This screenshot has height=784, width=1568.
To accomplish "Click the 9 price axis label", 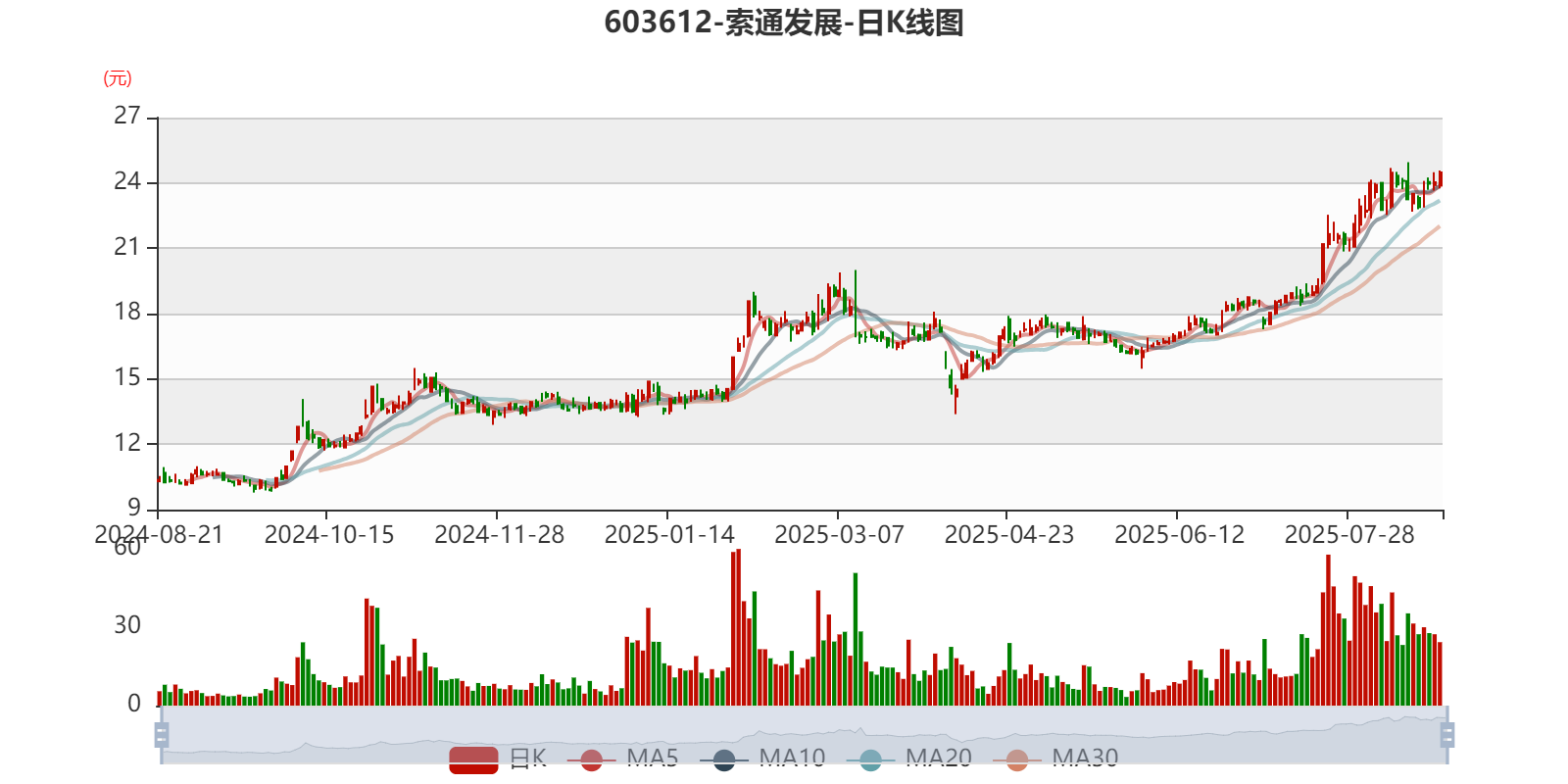I will [134, 508].
